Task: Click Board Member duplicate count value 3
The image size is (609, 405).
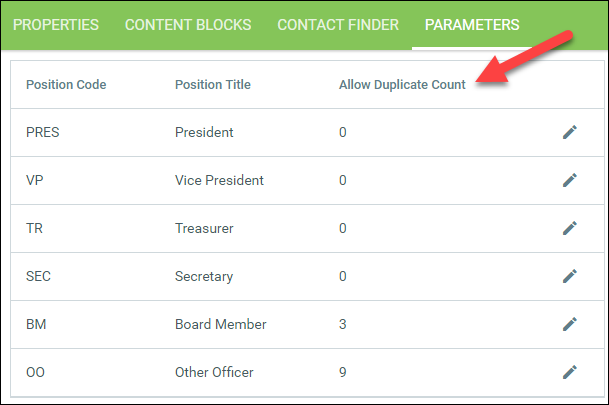Action: [x=343, y=324]
